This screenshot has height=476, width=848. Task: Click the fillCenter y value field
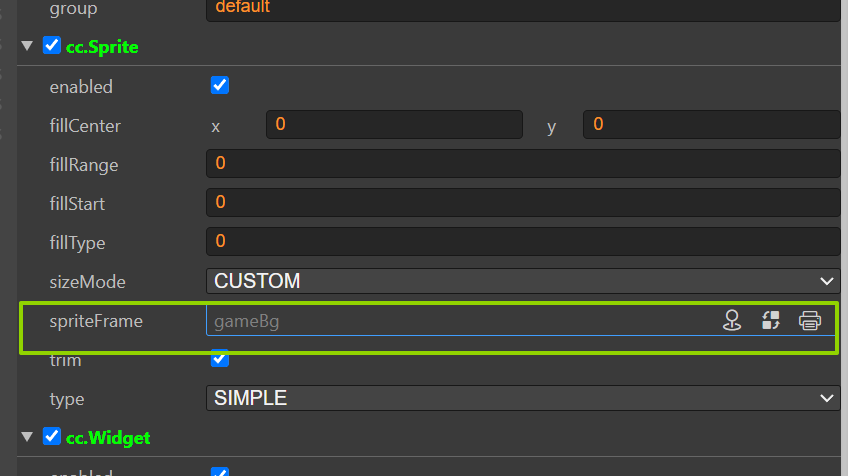tap(712, 124)
